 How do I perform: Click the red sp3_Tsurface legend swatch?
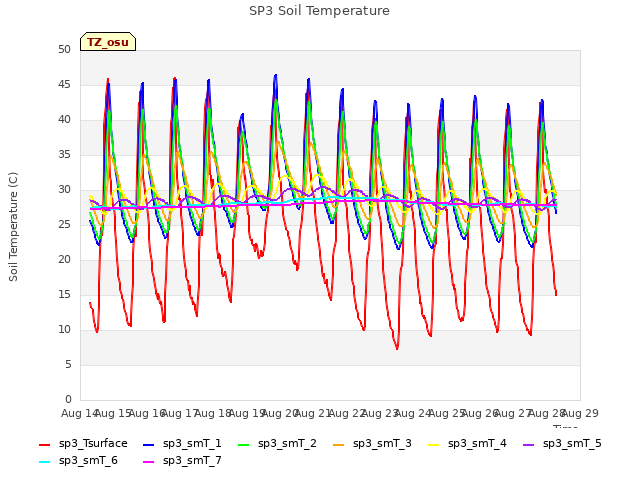[44, 444]
